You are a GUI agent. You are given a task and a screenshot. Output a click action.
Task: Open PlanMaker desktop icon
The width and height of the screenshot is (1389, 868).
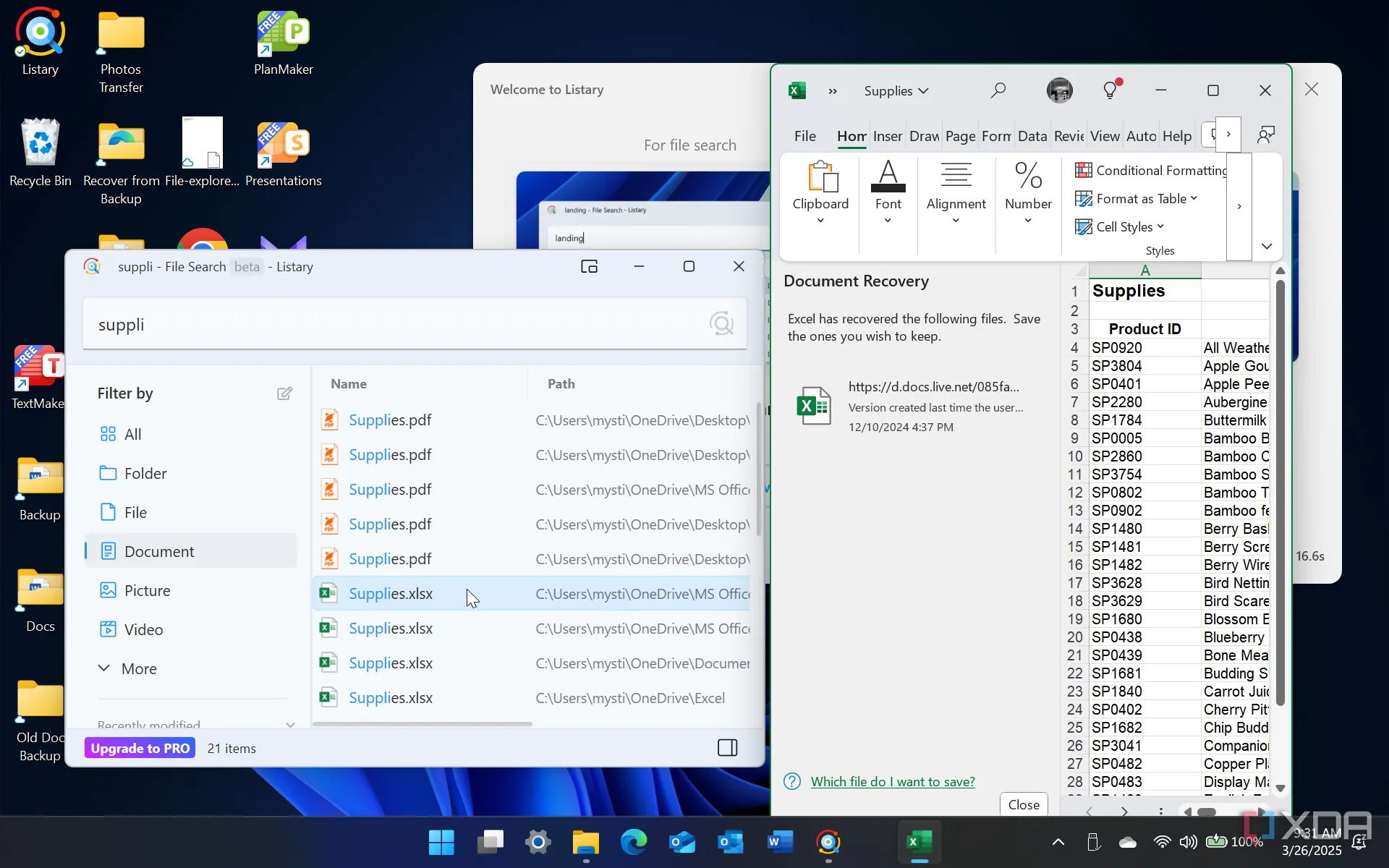284,42
